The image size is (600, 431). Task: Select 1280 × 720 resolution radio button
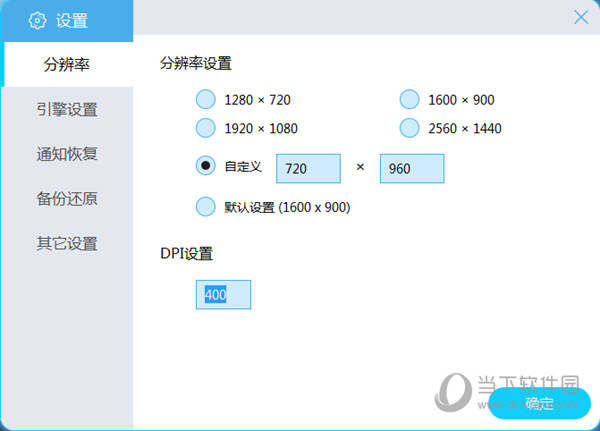(205, 99)
